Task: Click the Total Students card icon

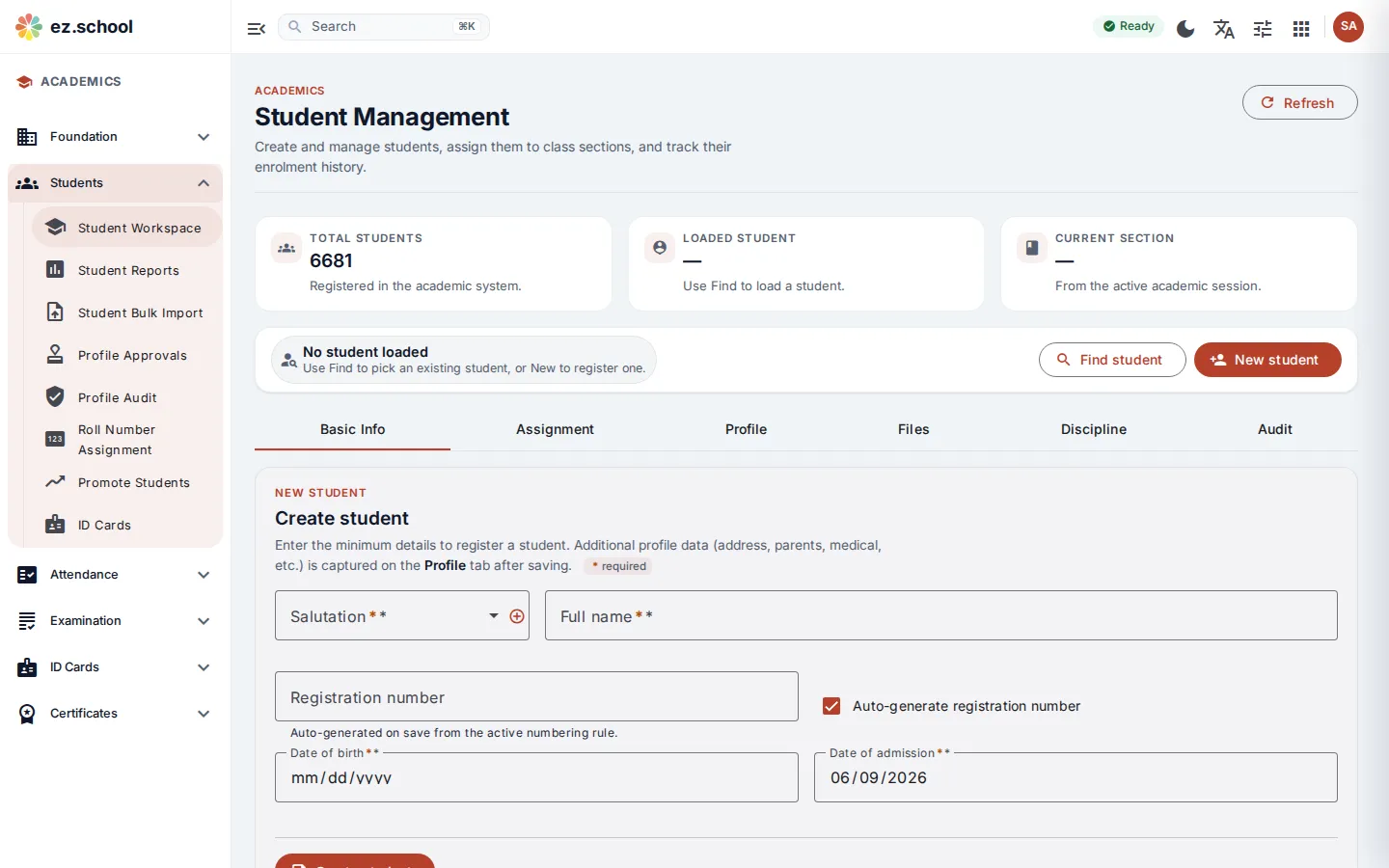Action: point(286,248)
